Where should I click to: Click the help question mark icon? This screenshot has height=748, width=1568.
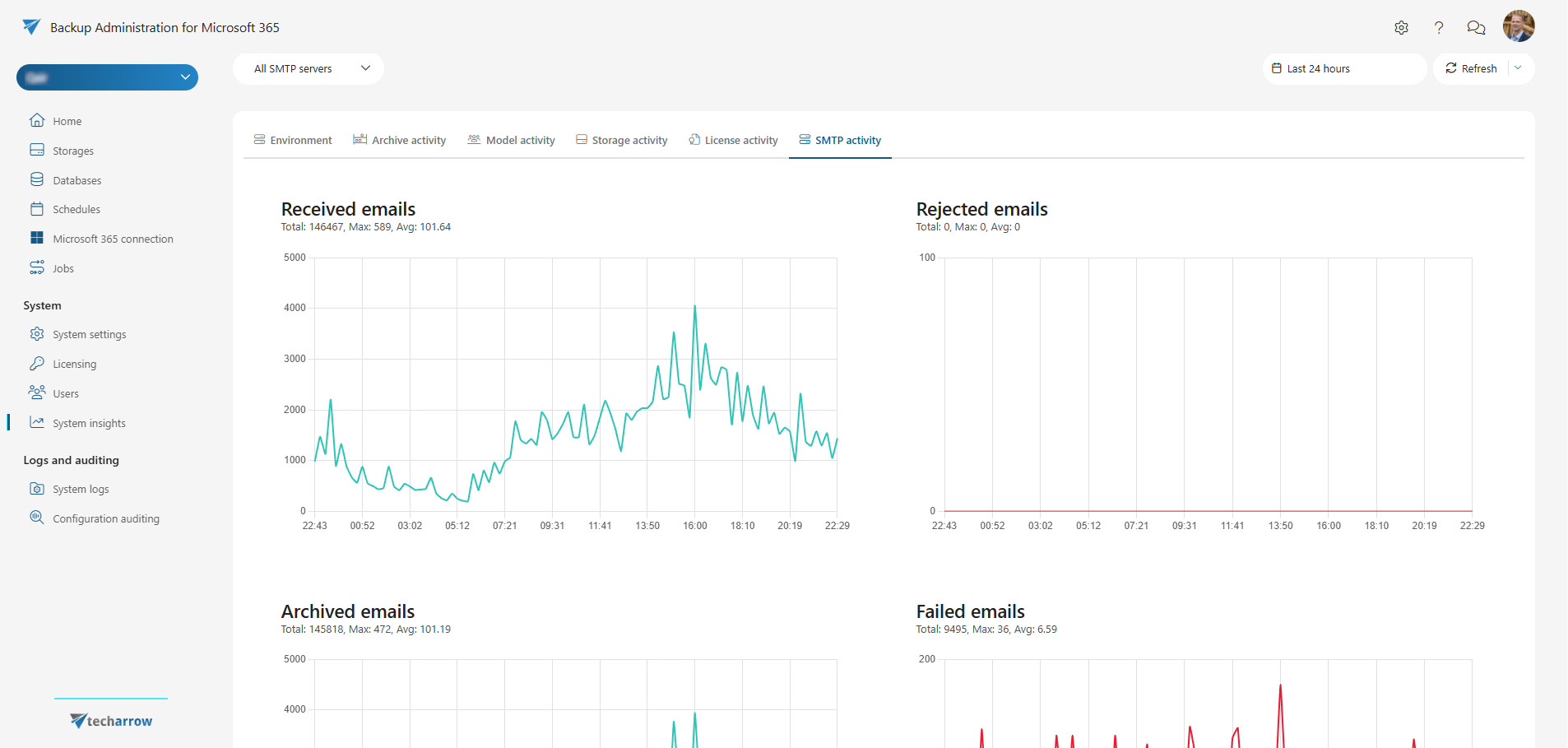pyautogui.click(x=1439, y=27)
